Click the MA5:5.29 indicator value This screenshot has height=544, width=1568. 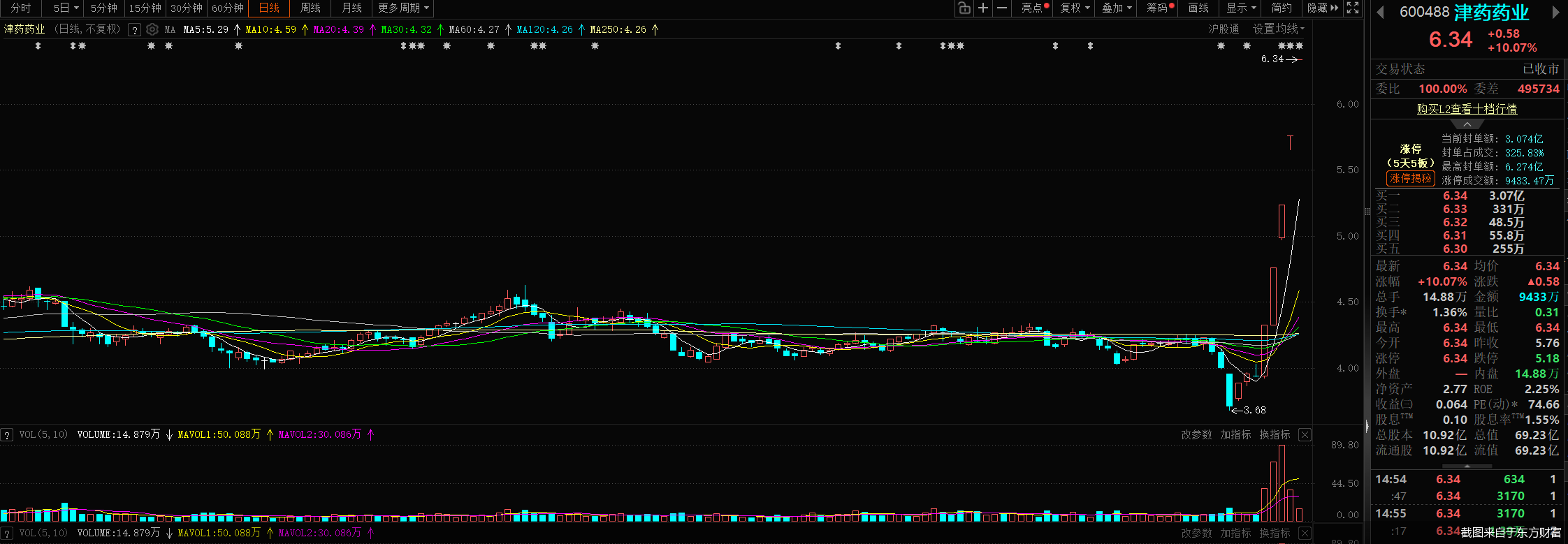click(205, 29)
